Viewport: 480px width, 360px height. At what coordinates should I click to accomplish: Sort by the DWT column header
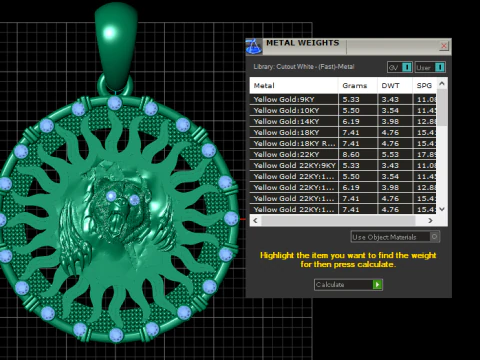[x=395, y=86]
